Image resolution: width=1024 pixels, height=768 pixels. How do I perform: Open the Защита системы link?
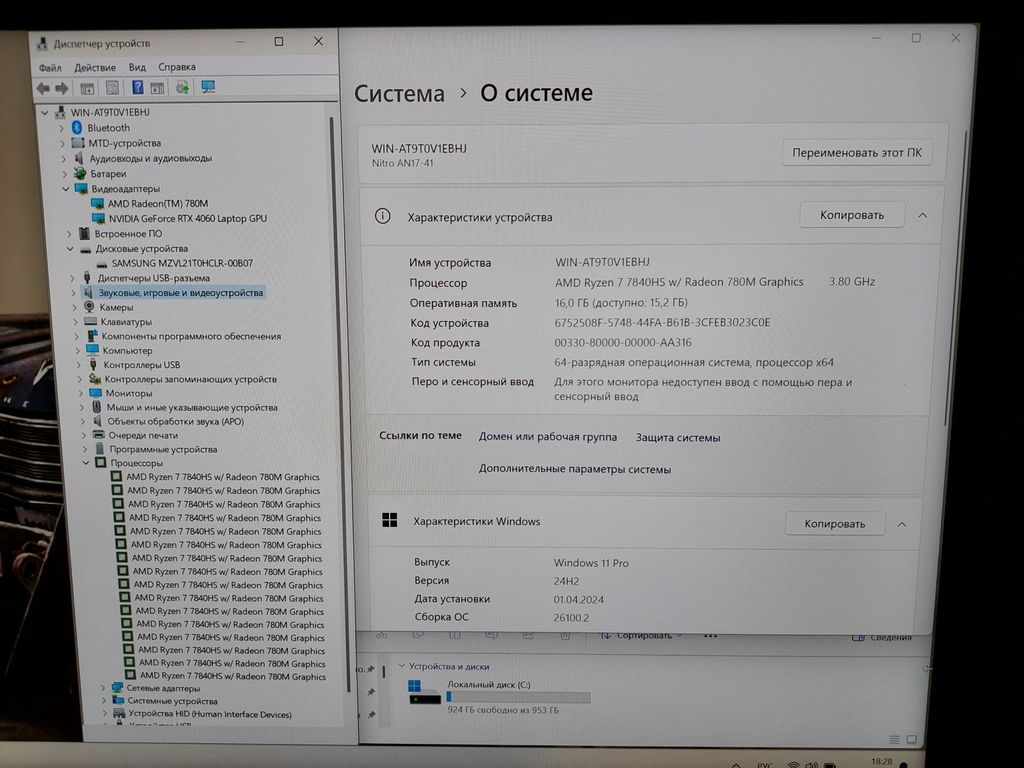pos(678,438)
